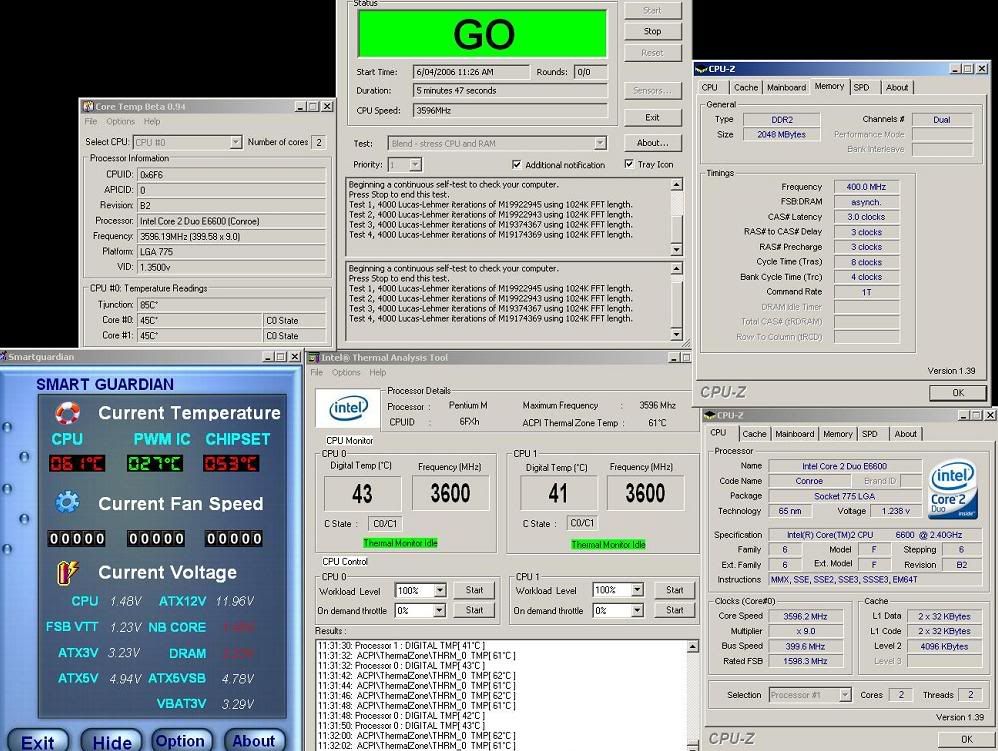
Task: Click the Intel logo in Thermal Analysis Tool
Action: [x=348, y=409]
